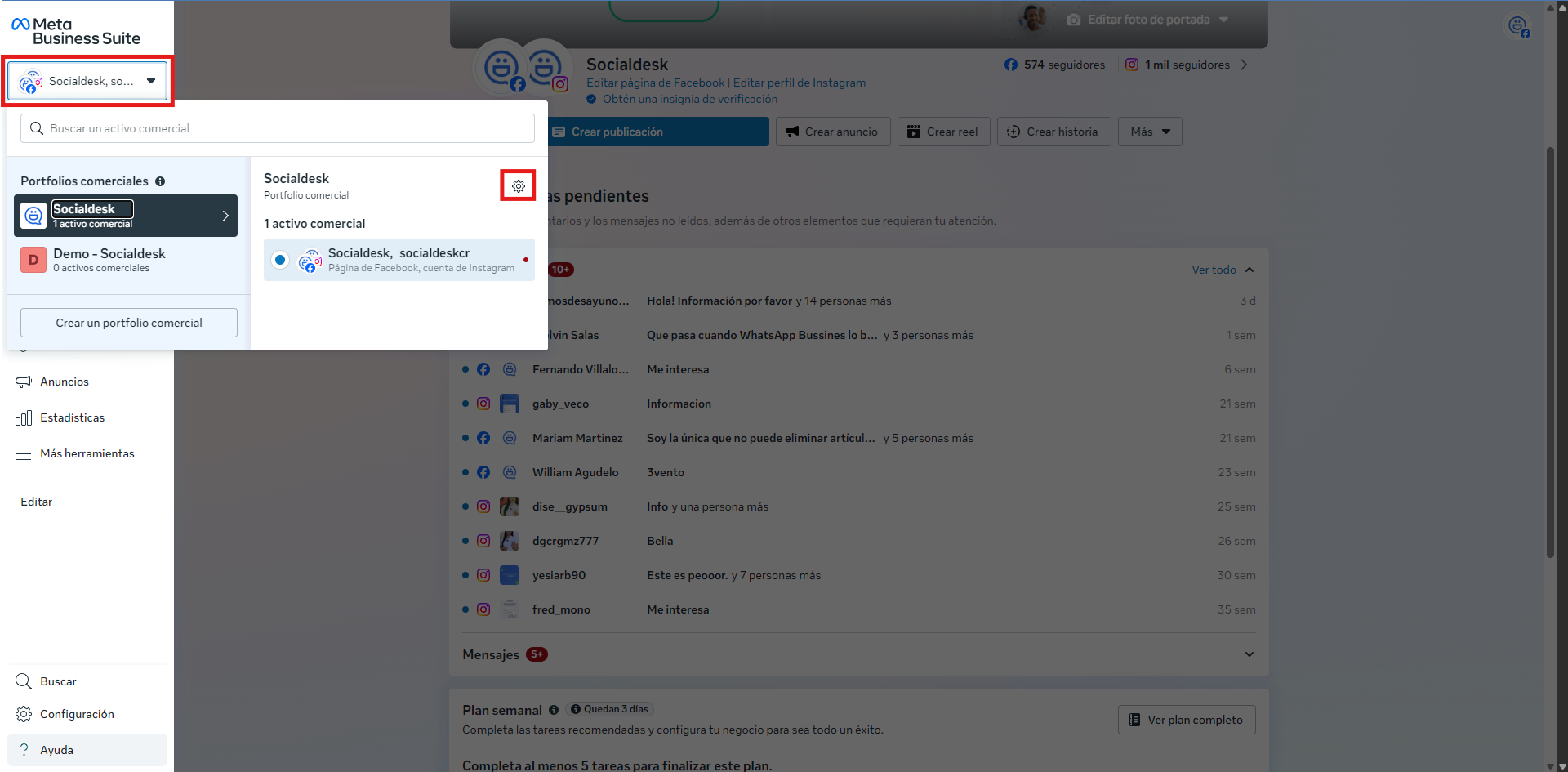
Task: Expand the Socialdesk portfolio chevron
Action: click(225, 216)
